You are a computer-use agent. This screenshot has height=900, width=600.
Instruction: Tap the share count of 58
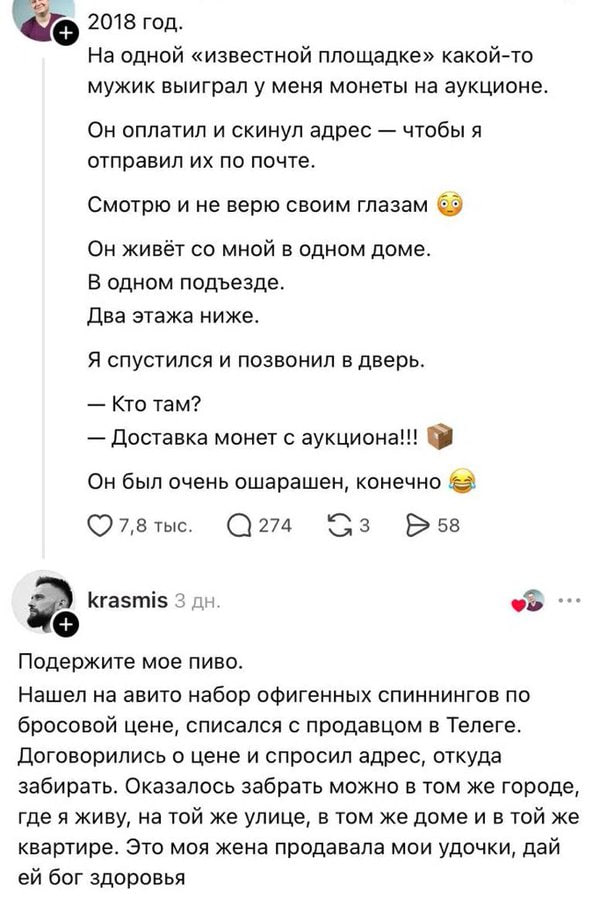448,526
